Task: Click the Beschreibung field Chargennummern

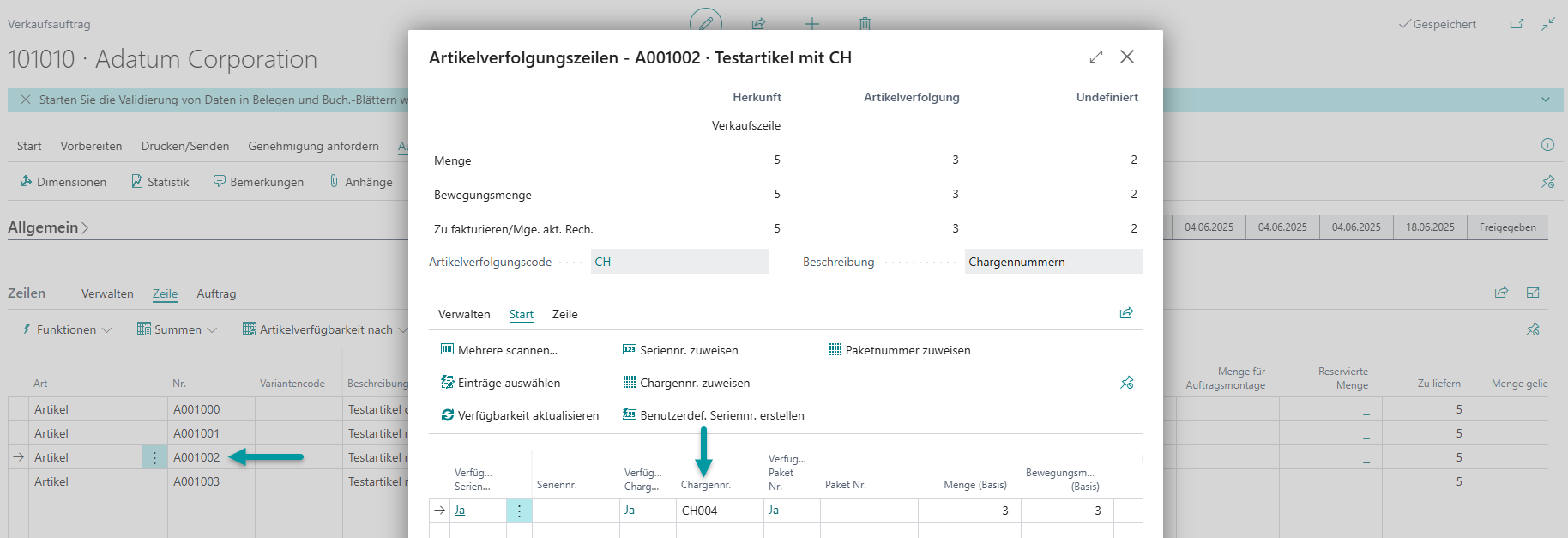Action: click(1053, 262)
